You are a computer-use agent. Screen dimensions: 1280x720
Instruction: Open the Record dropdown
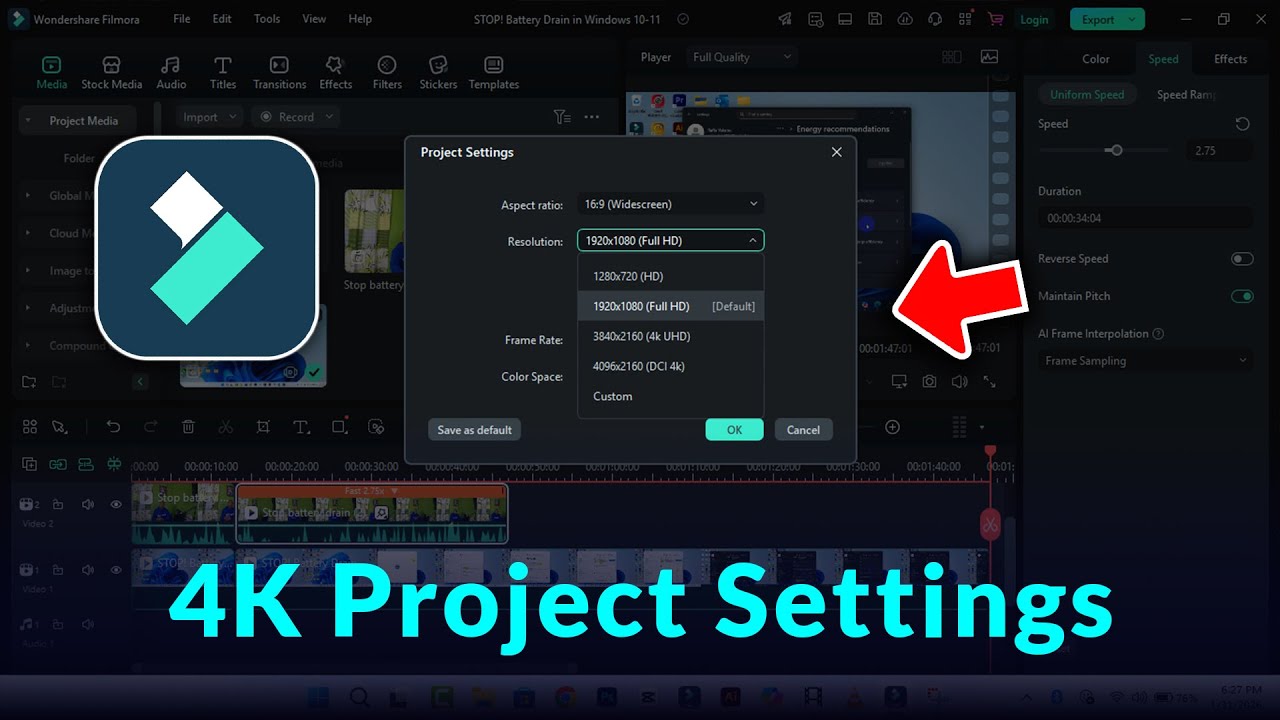pos(296,117)
